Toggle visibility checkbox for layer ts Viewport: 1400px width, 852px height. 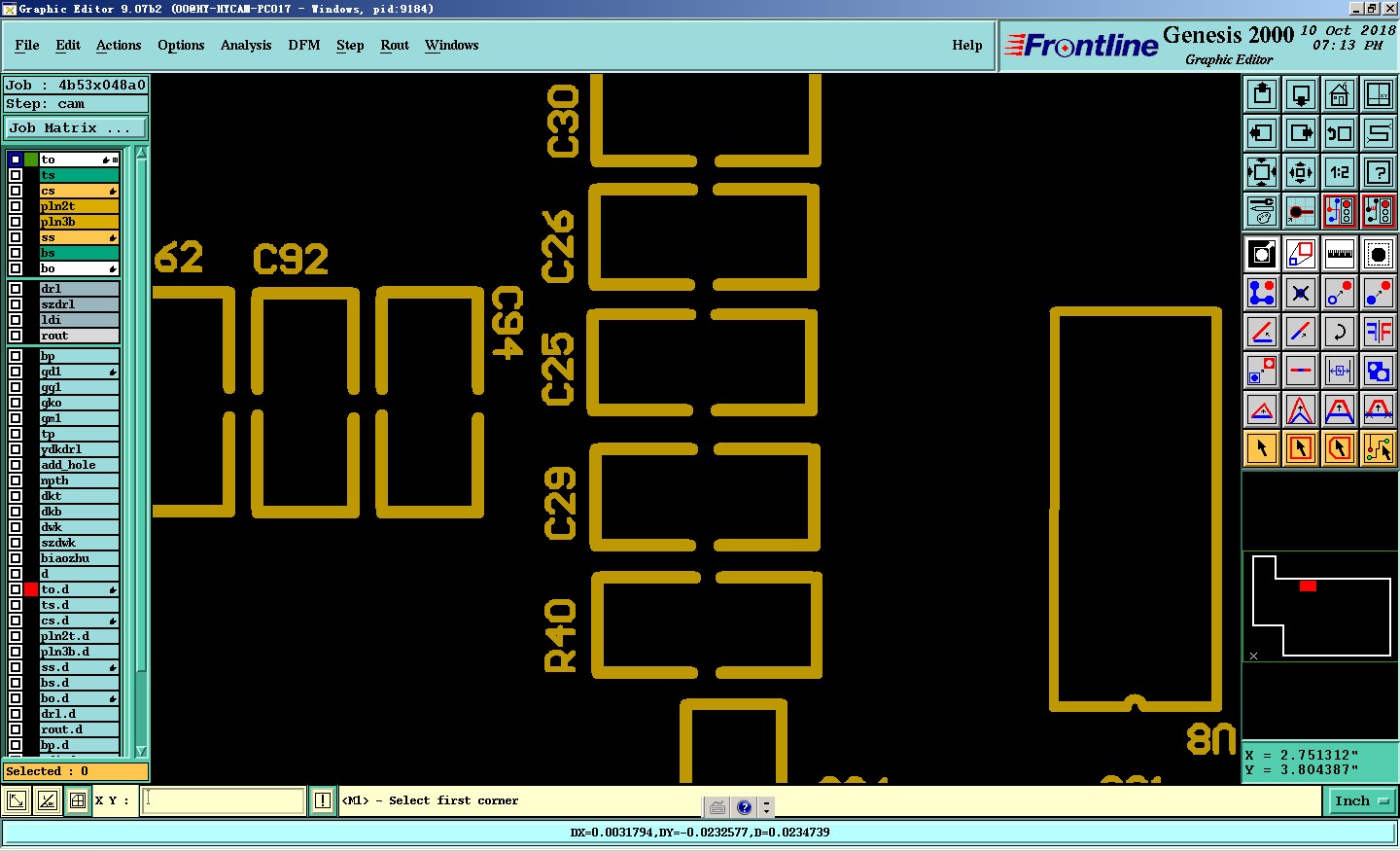point(16,175)
